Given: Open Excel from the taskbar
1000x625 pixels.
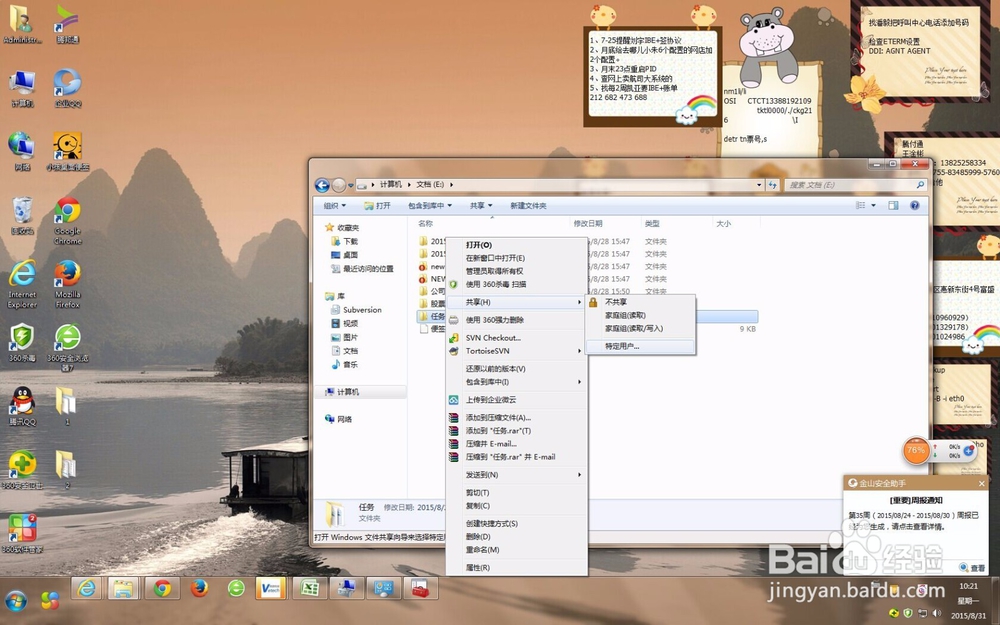Looking at the screenshot, I should [x=310, y=588].
